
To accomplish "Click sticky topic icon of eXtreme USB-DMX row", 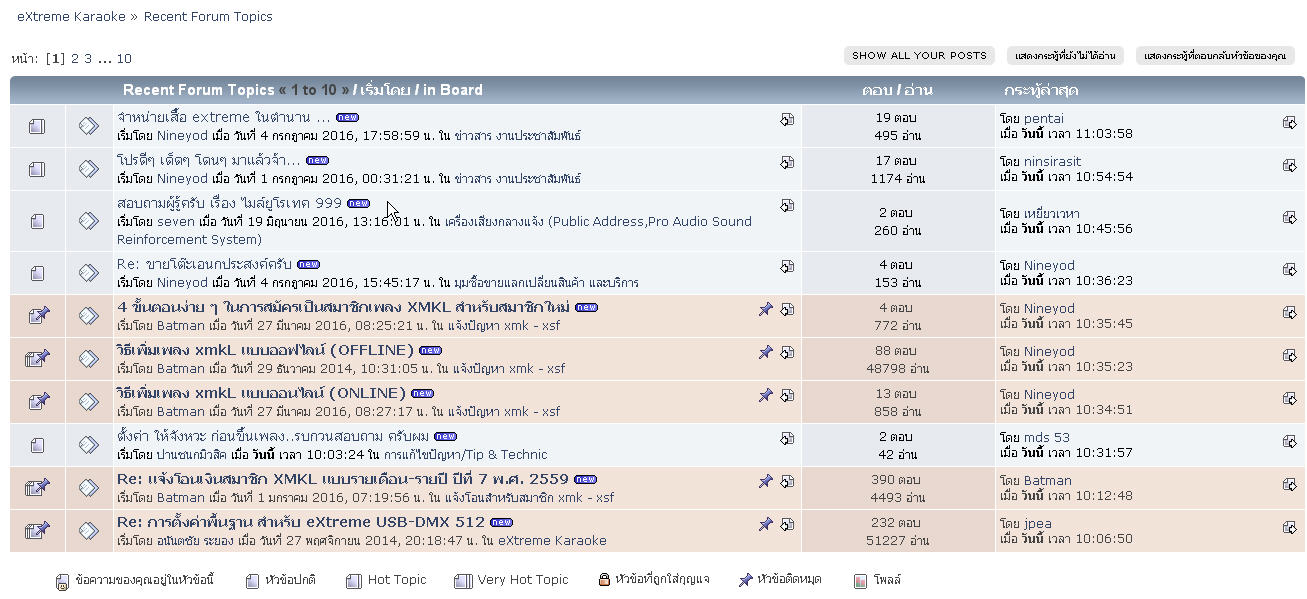I will click(x=37, y=530).
